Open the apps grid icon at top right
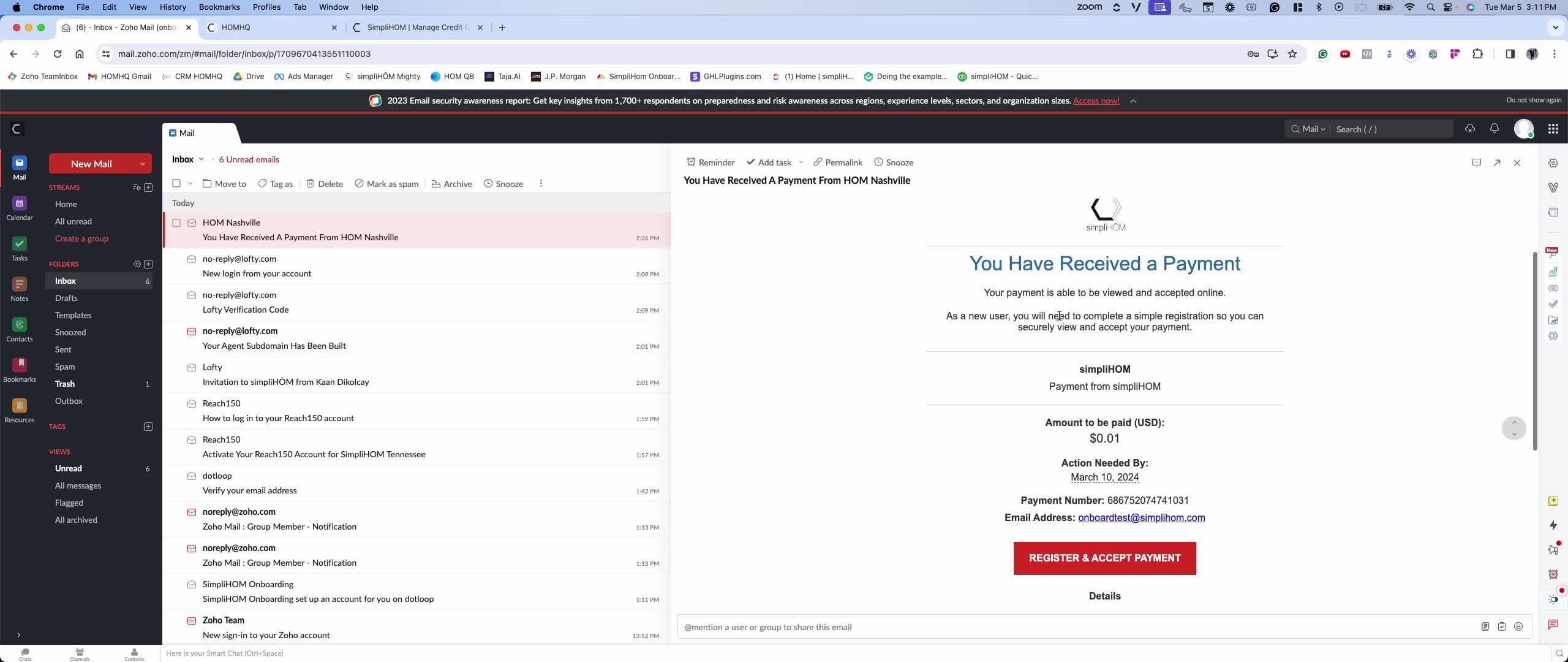 [x=1553, y=129]
